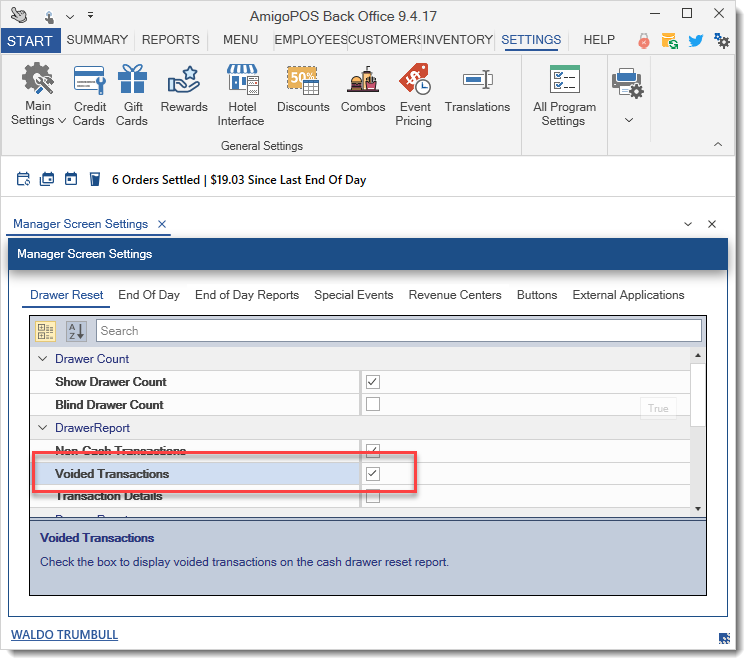
Task: Enable Blind Drawer Count checkbox
Action: (x=373, y=405)
